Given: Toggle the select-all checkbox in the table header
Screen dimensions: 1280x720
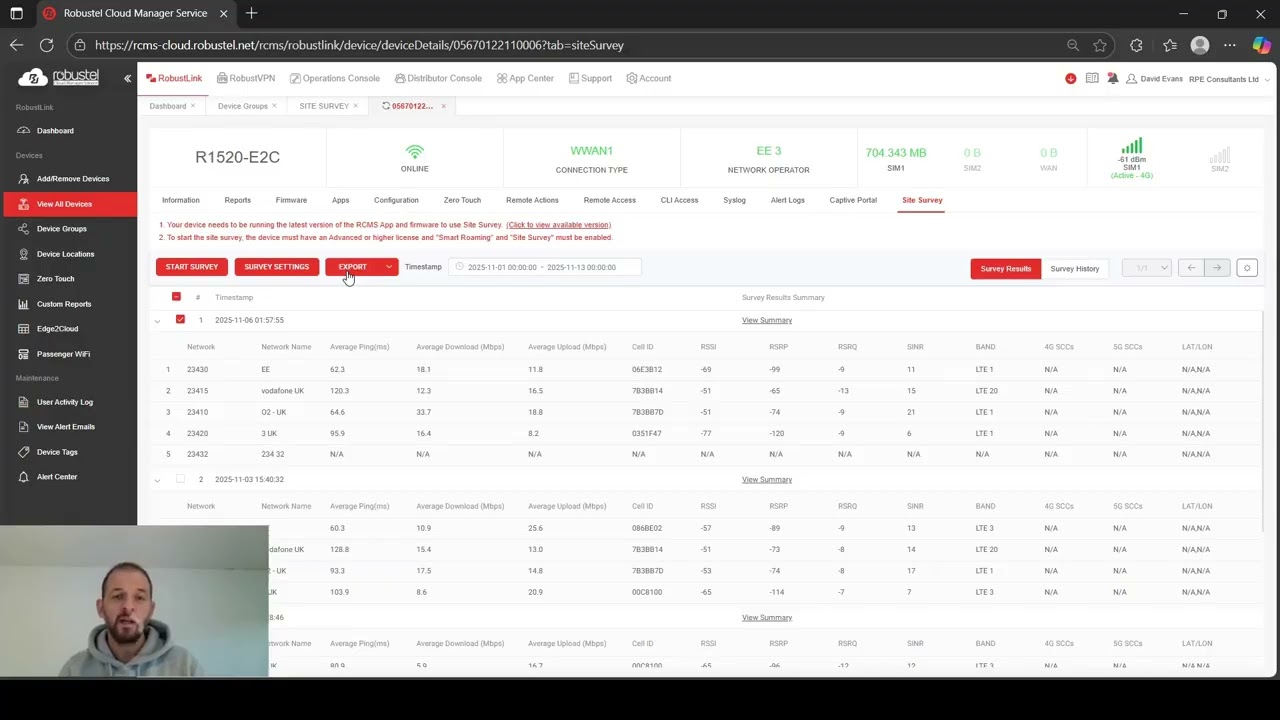Looking at the screenshot, I should point(176,297).
